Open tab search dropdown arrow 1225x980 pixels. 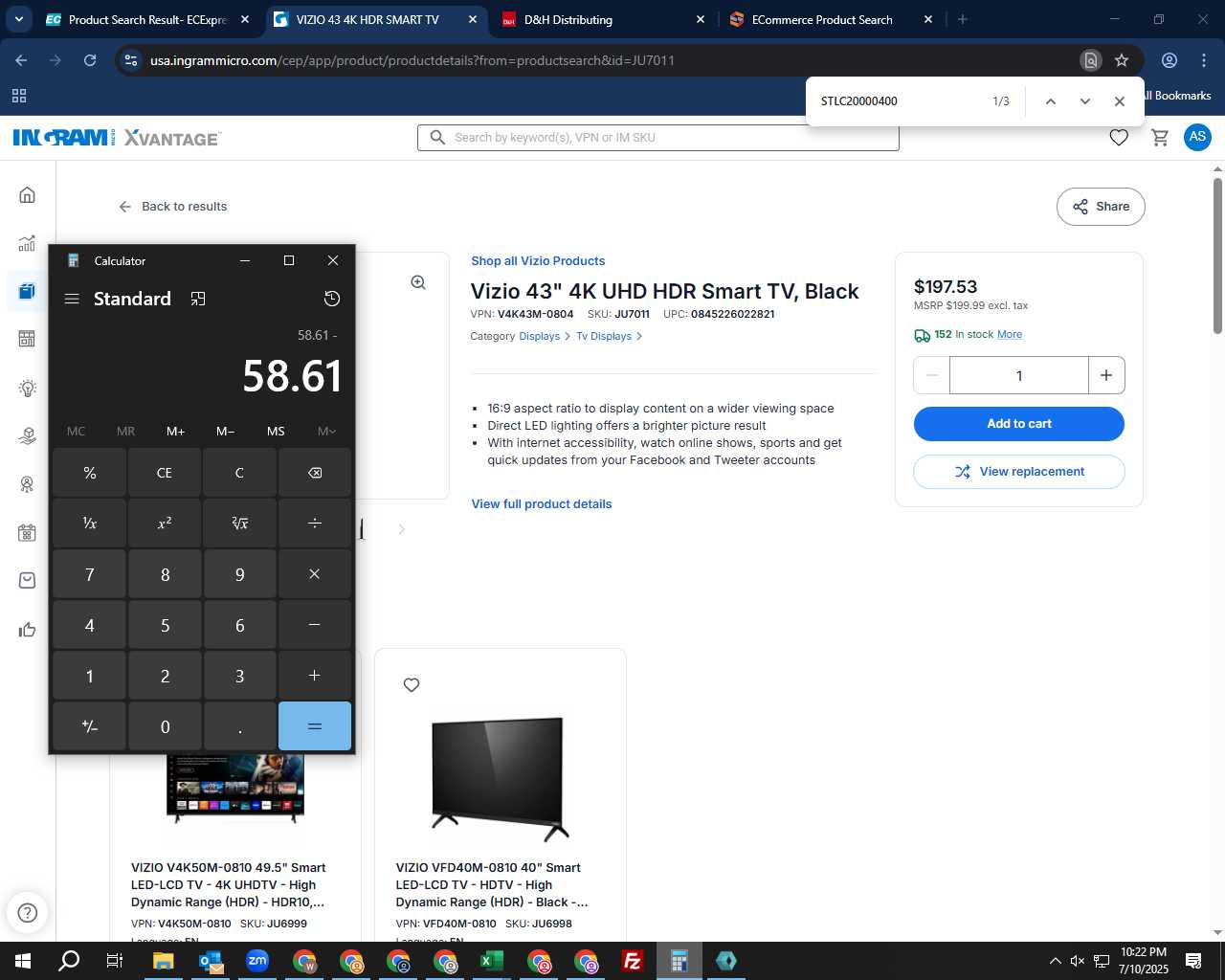(x=19, y=19)
